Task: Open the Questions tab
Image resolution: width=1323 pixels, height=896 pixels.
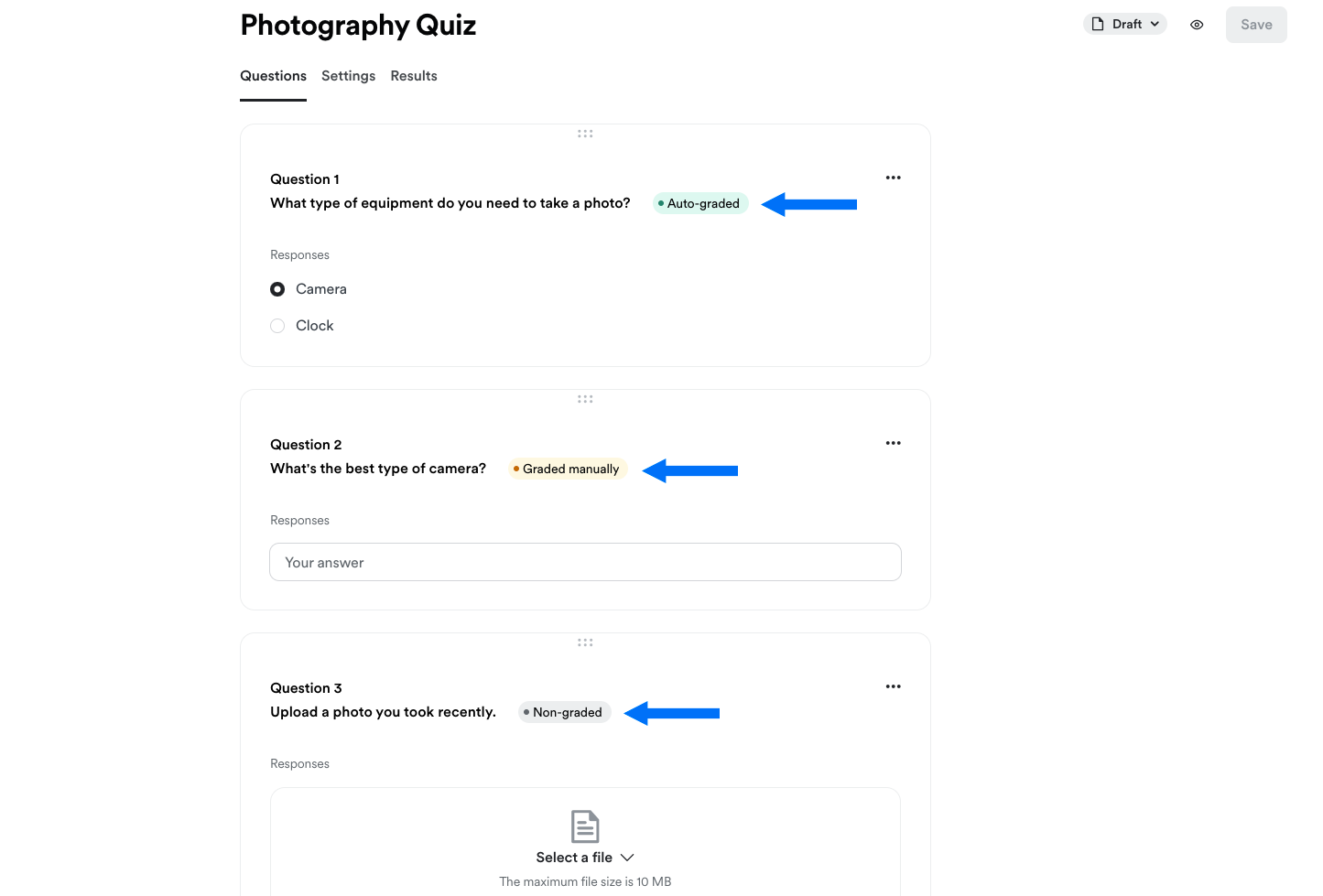Action: click(273, 76)
